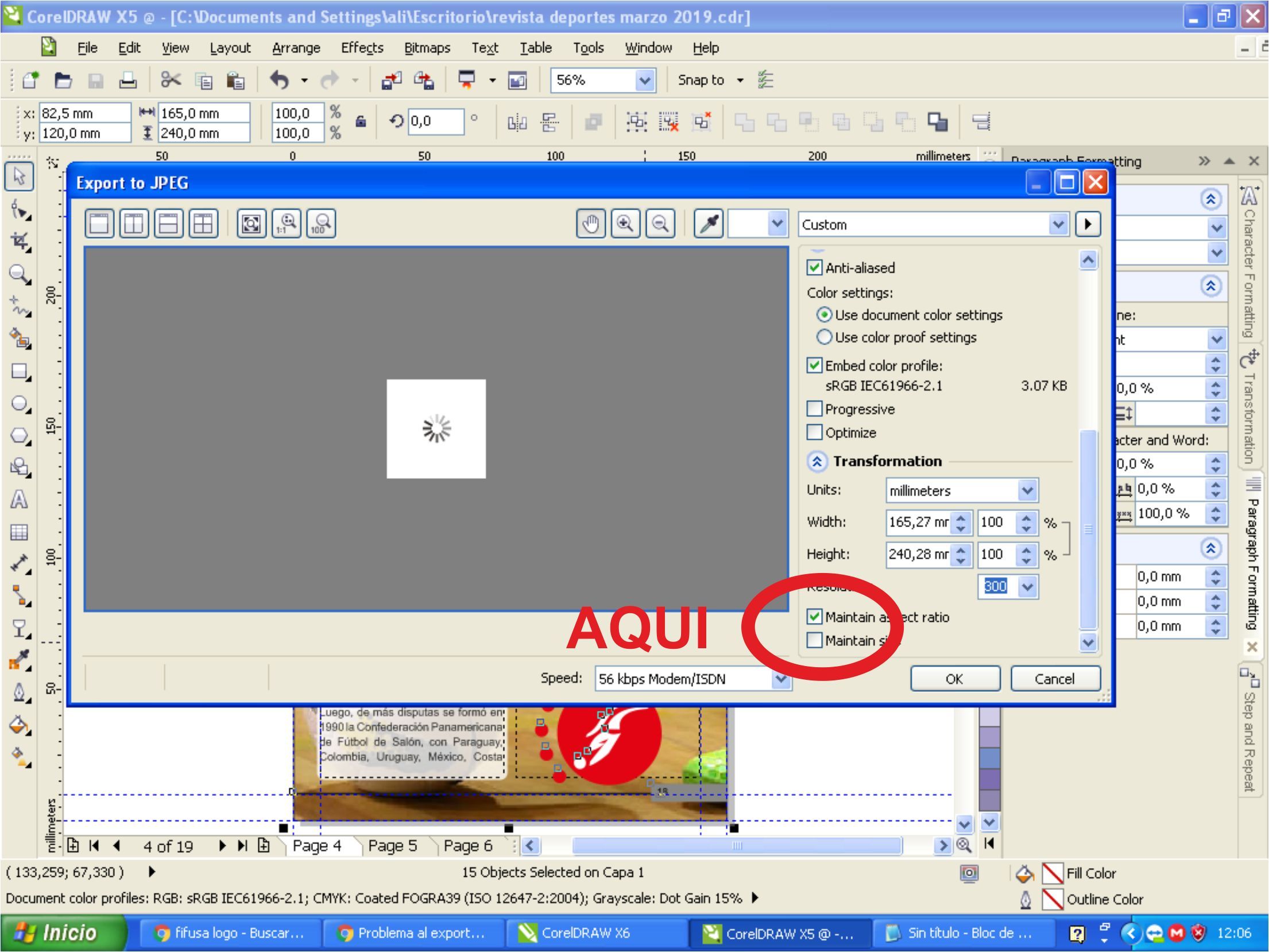This screenshot has height=952, width=1269.
Task: Toggle Maintain aspect ratio checkbox
Action: coord(814,617)
